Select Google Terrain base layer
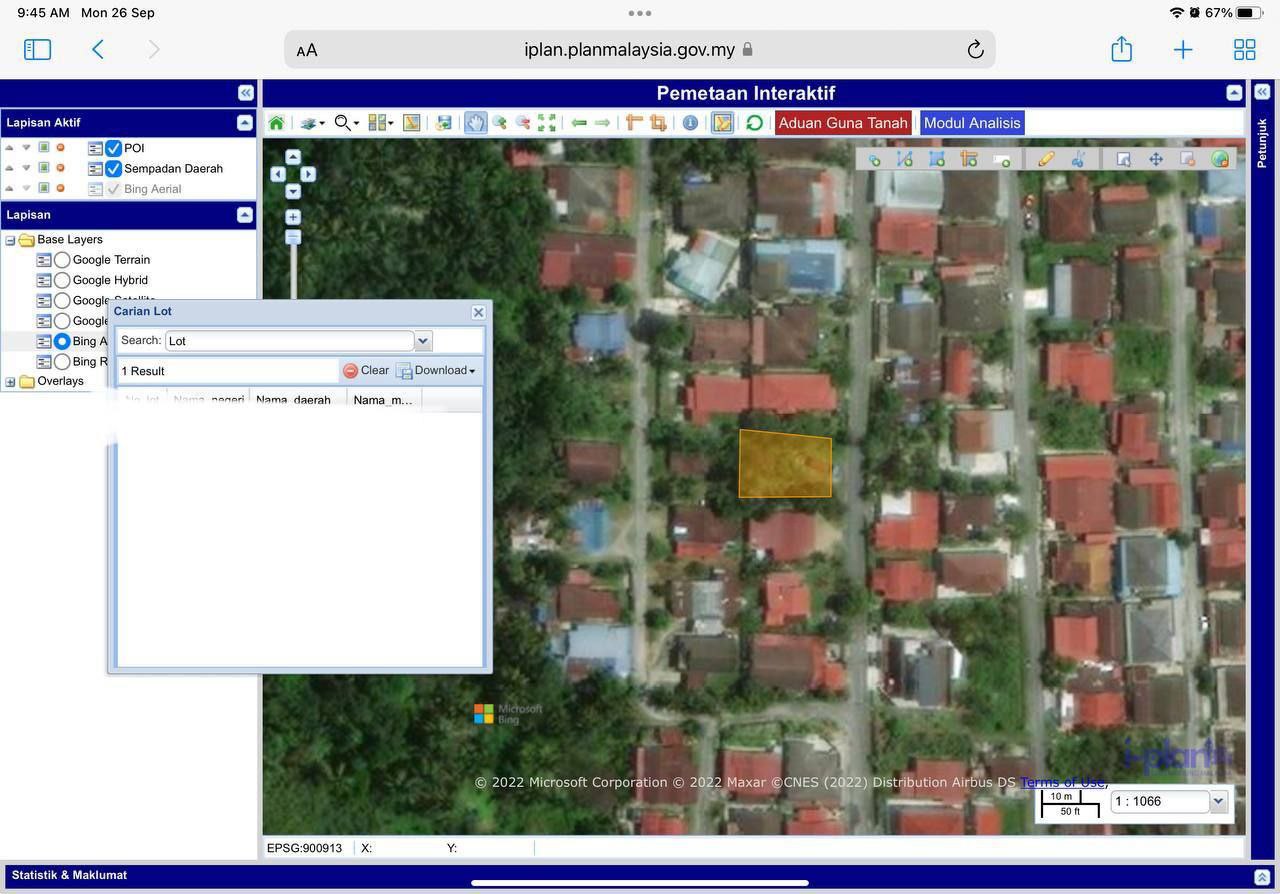This screenshot has width=1280, height=894. point(62,260)
